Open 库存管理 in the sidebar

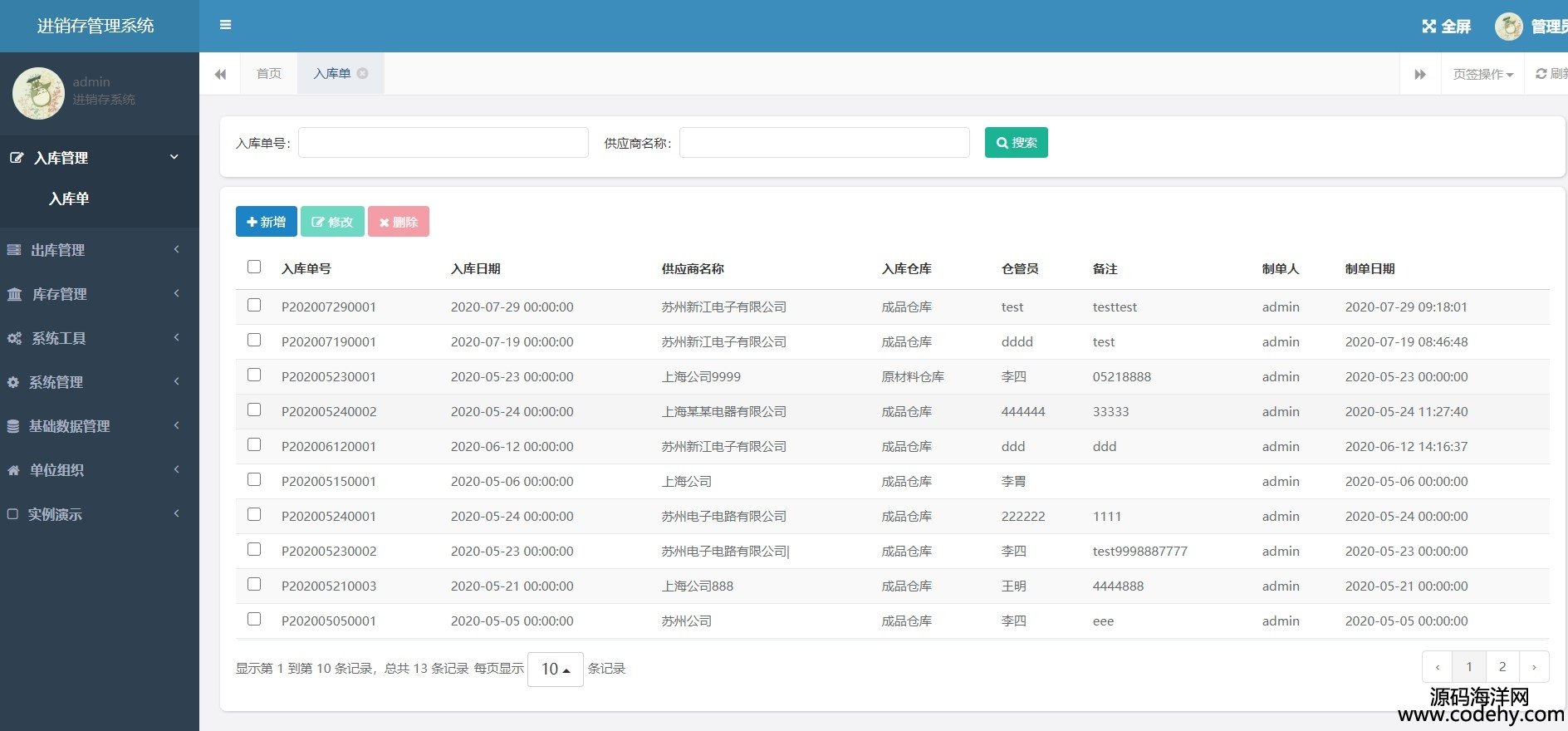(x=59, y=294)
